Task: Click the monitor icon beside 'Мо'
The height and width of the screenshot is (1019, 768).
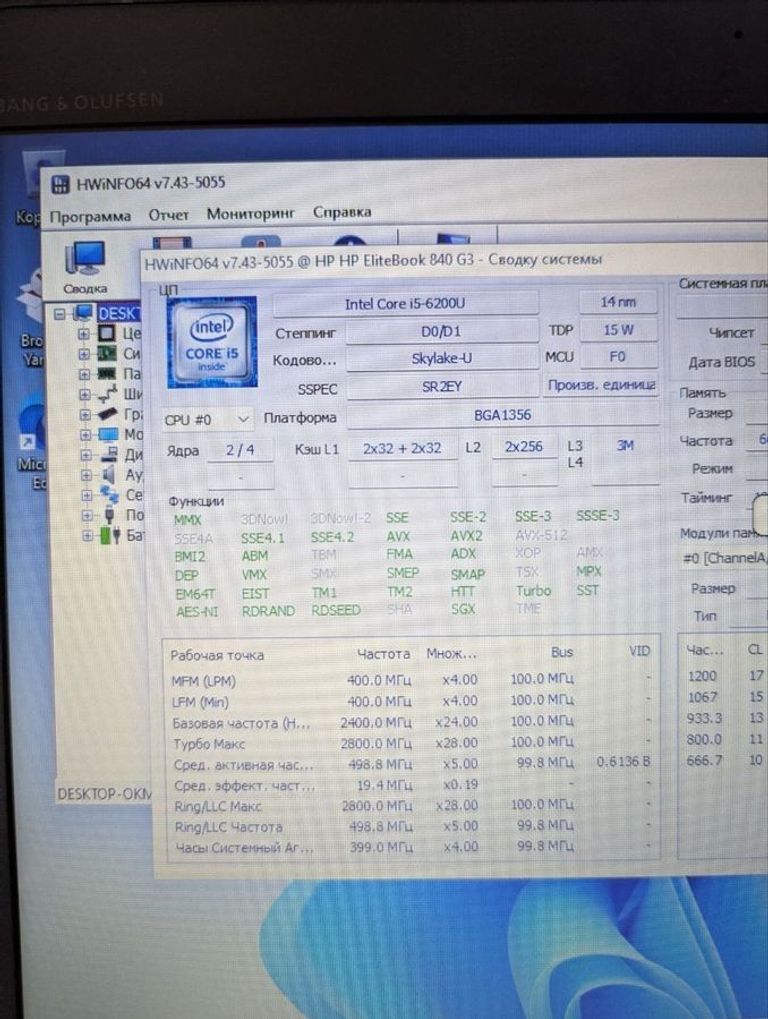Action: pyautogui.click(x=108, y=434)
